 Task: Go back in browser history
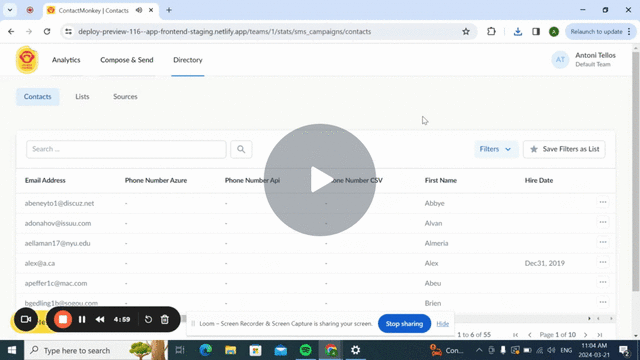[x=11, y=31]
